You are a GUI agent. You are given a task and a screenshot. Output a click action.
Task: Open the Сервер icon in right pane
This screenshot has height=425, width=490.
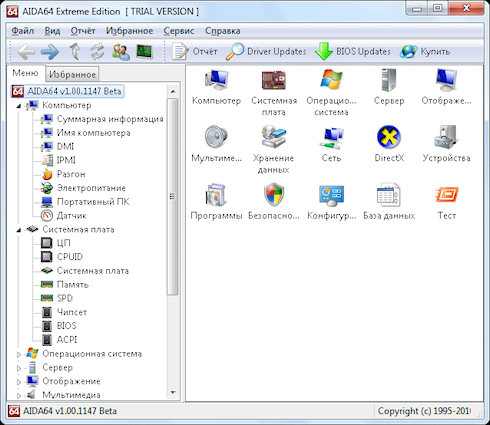(389, 87)
